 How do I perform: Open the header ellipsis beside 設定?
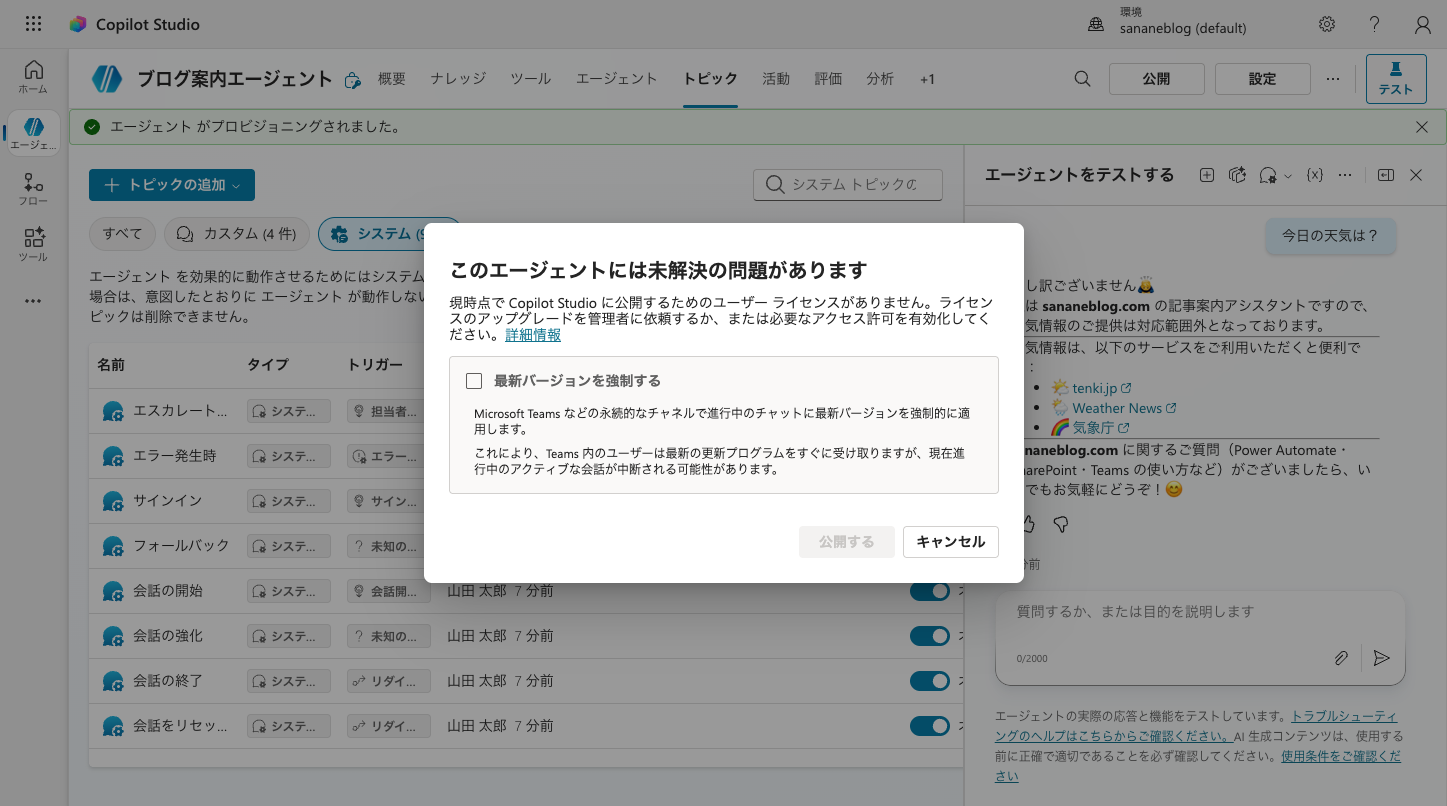[x=1333, y=79]
